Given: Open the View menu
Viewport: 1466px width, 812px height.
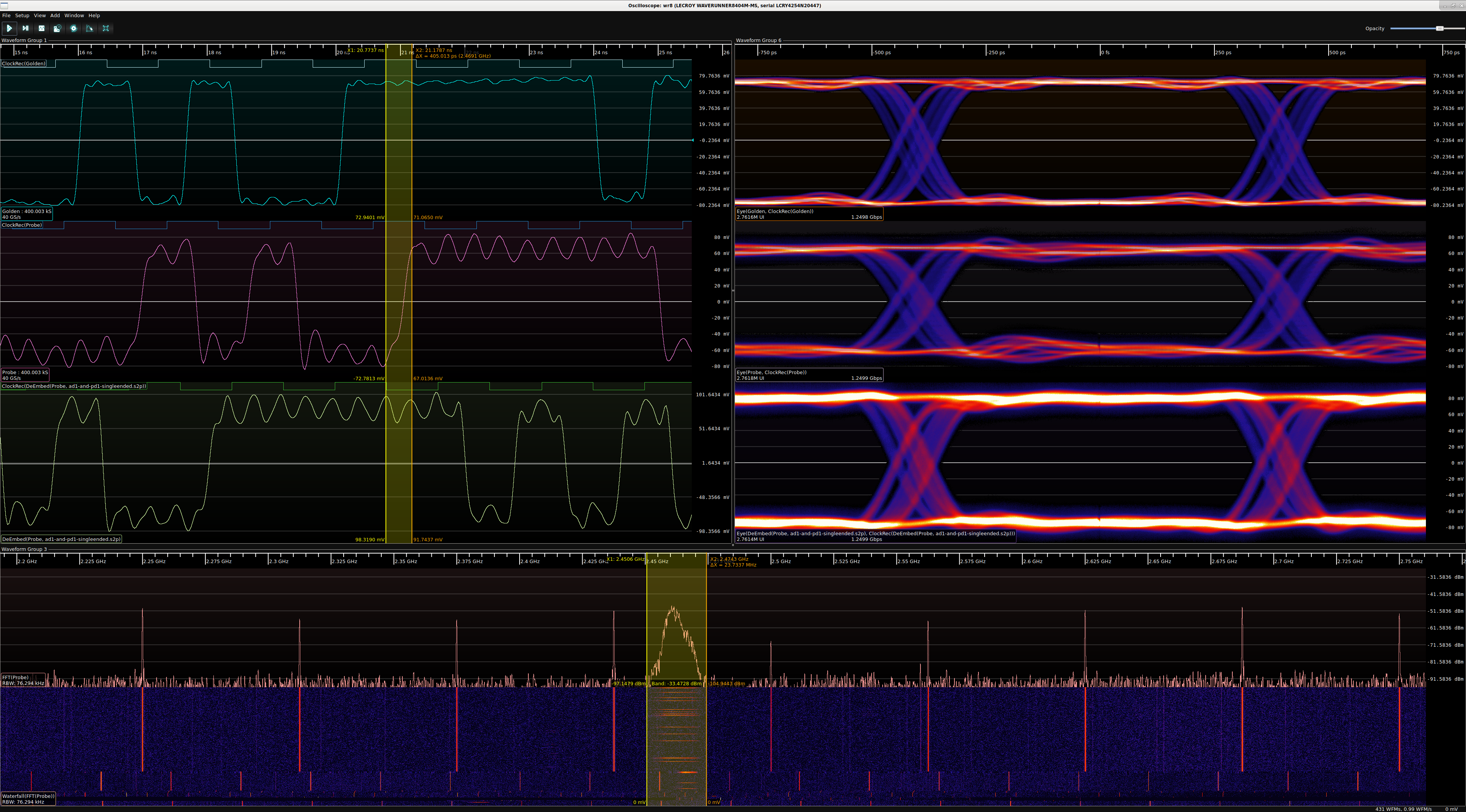Looking at the screenshot, I should (x=40, y=15).
